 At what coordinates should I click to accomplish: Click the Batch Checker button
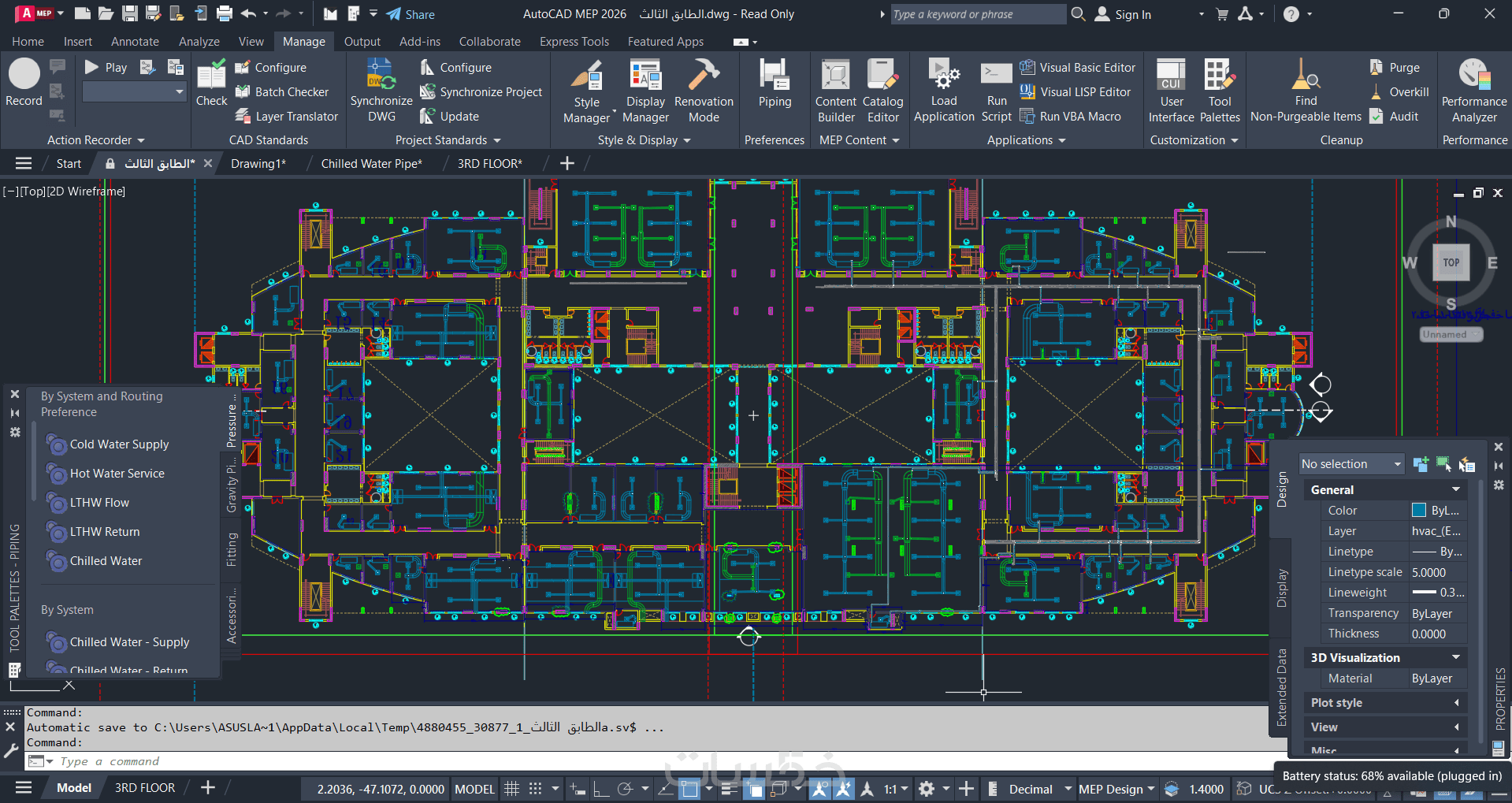click(x=282, y=92)
